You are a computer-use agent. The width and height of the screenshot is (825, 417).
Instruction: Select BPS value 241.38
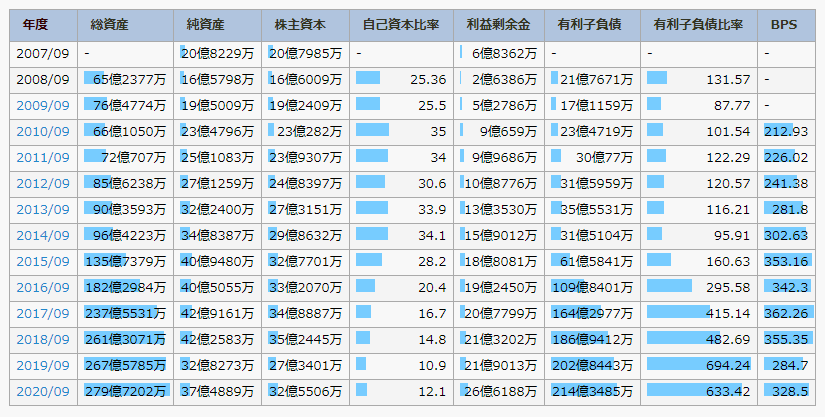[786, 184]
